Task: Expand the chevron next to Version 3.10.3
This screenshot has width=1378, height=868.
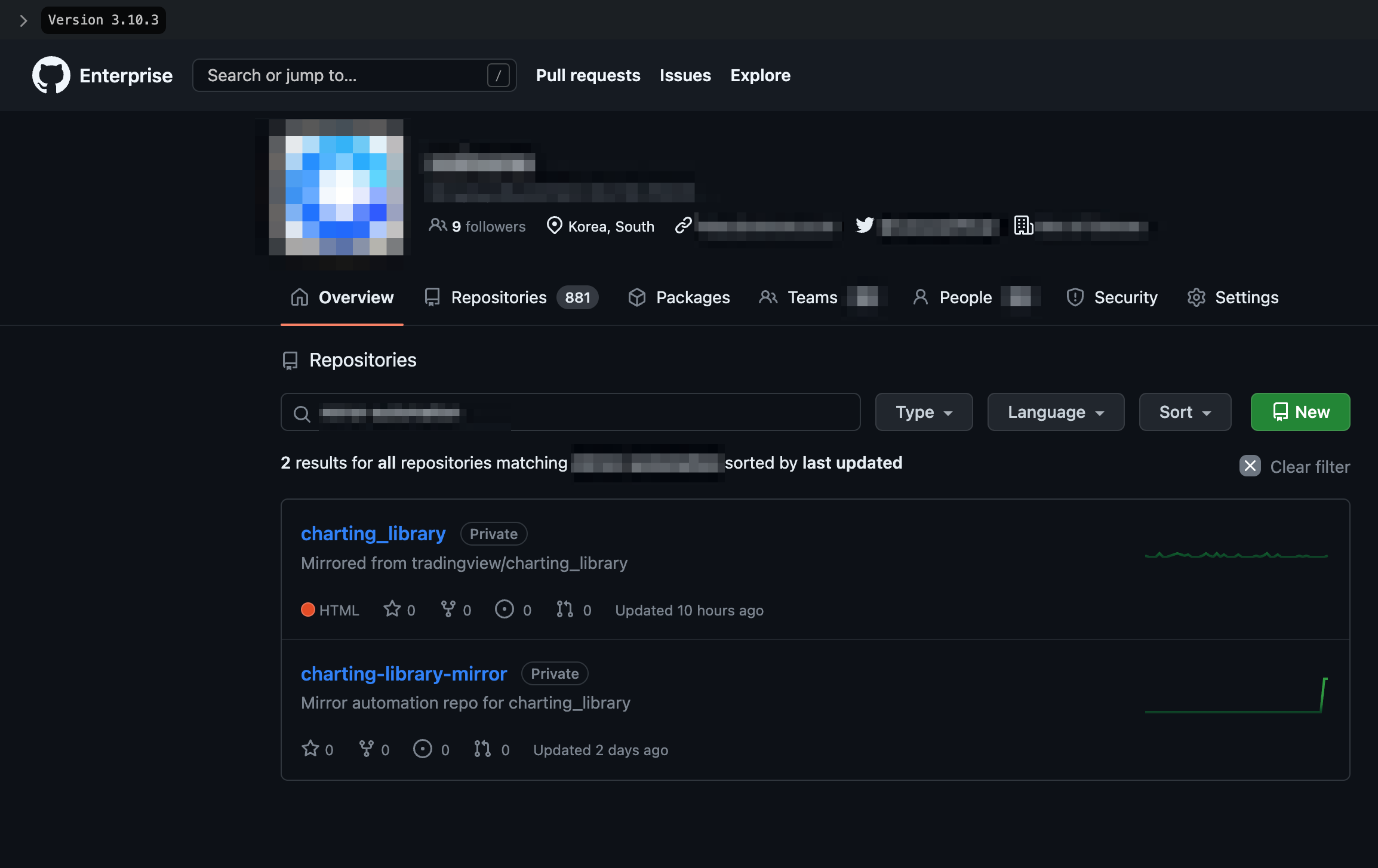Action: click(x=23, y=20)
